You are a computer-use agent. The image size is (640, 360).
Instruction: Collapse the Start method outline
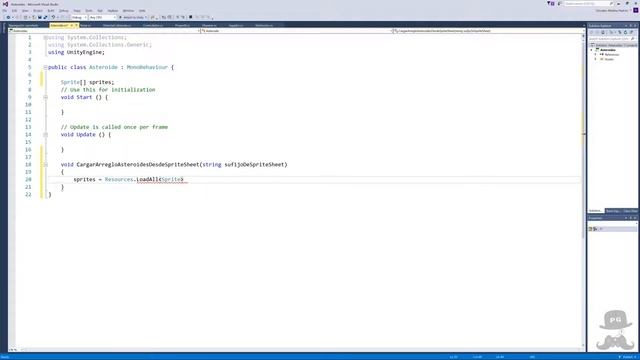[x=45, y=97]
